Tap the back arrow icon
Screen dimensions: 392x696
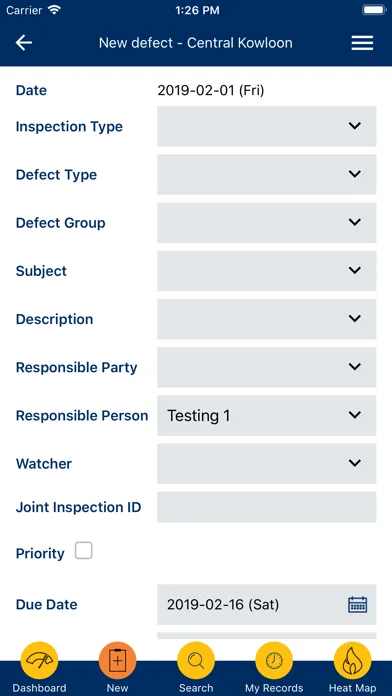point(24,43)
